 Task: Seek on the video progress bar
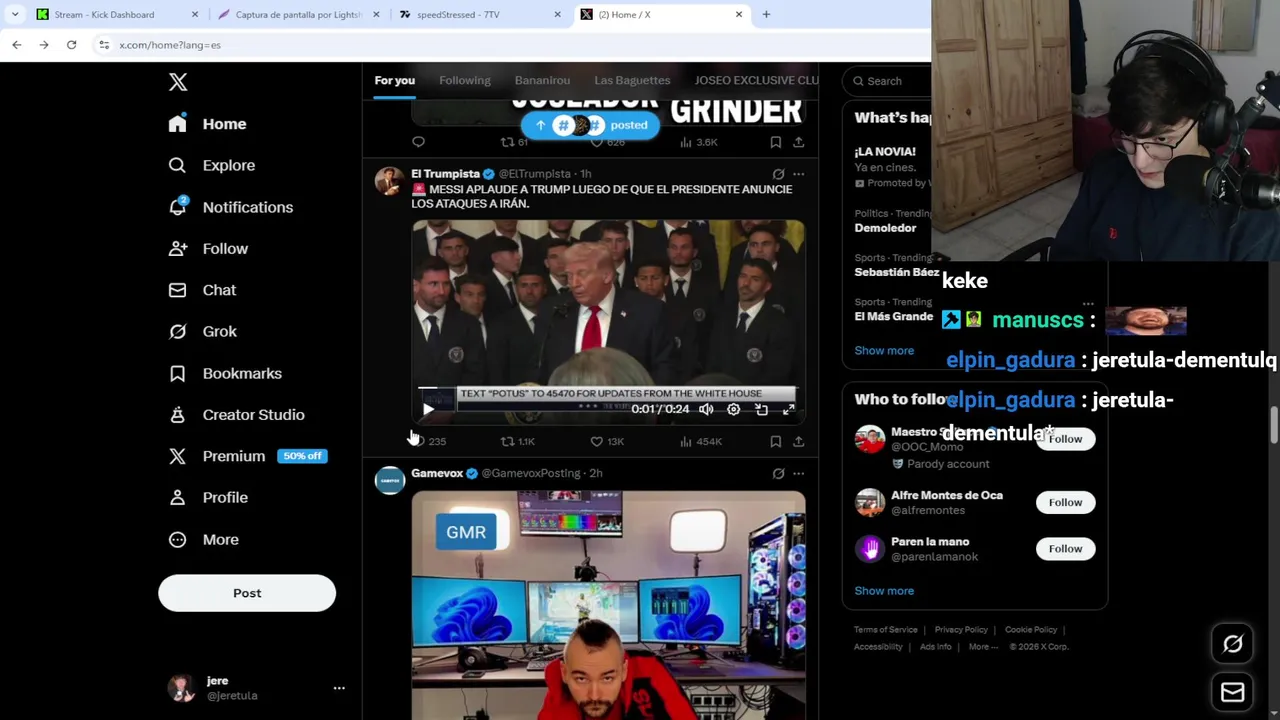[607, 388]
